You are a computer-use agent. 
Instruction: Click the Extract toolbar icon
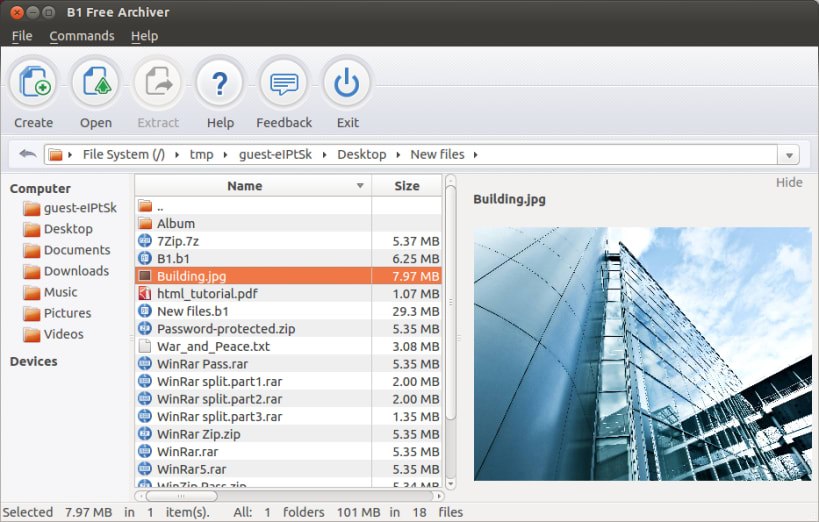tap(158, 84)
